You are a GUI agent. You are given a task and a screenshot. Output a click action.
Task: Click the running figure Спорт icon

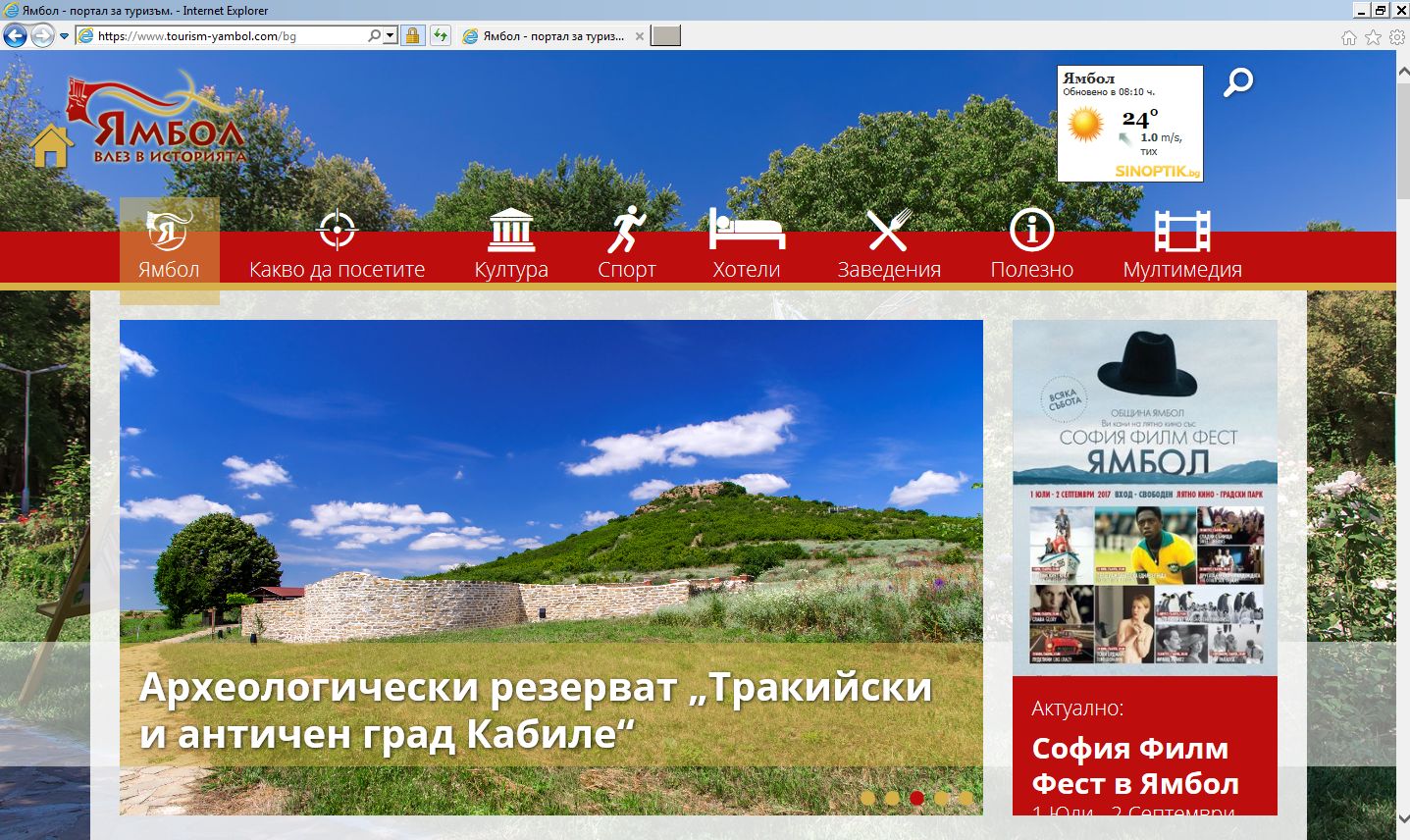626,231
